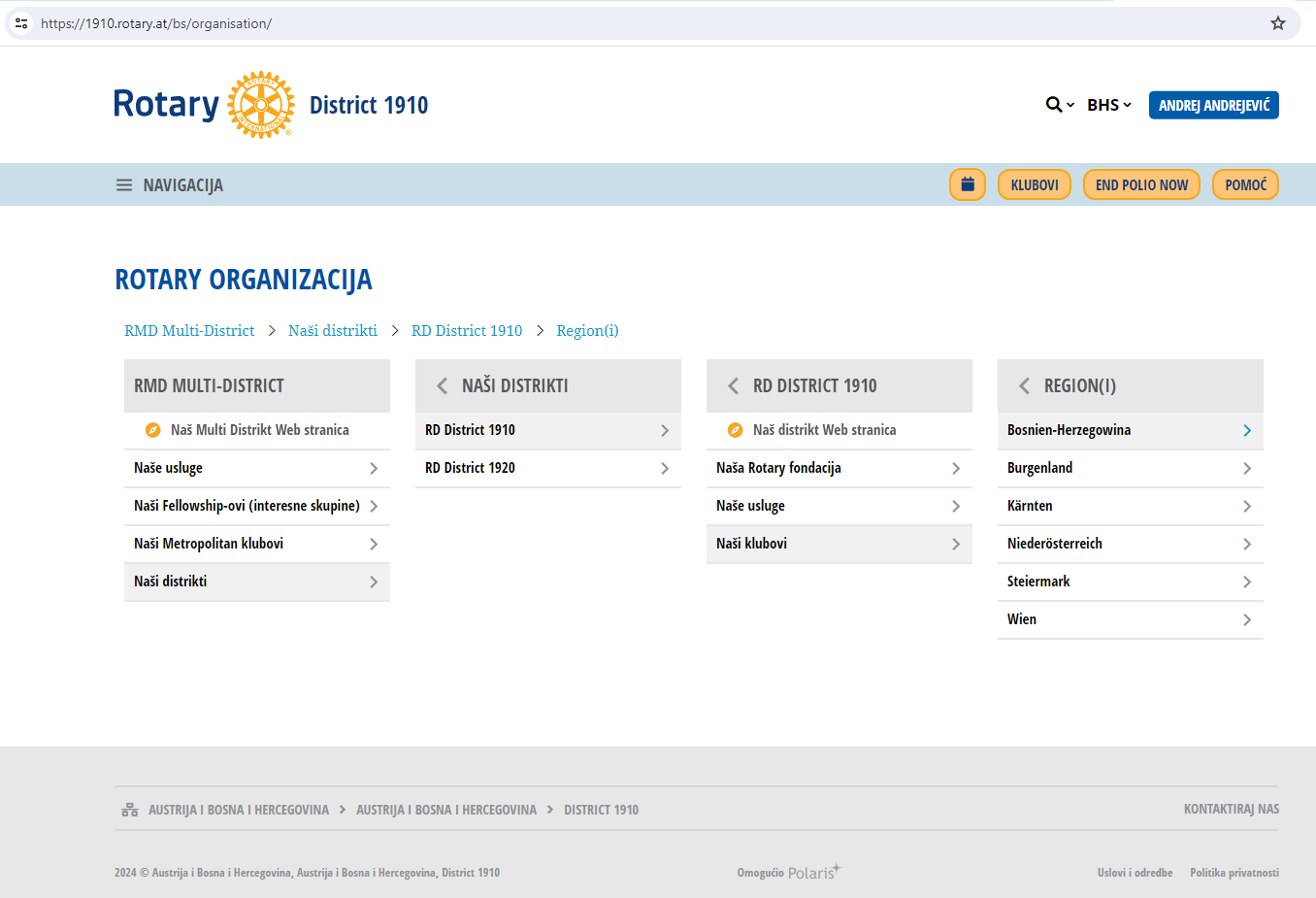Click the hamburger Navigacija menu icon
Screen dimensions: 1316x898
click(x=124, y=185)
